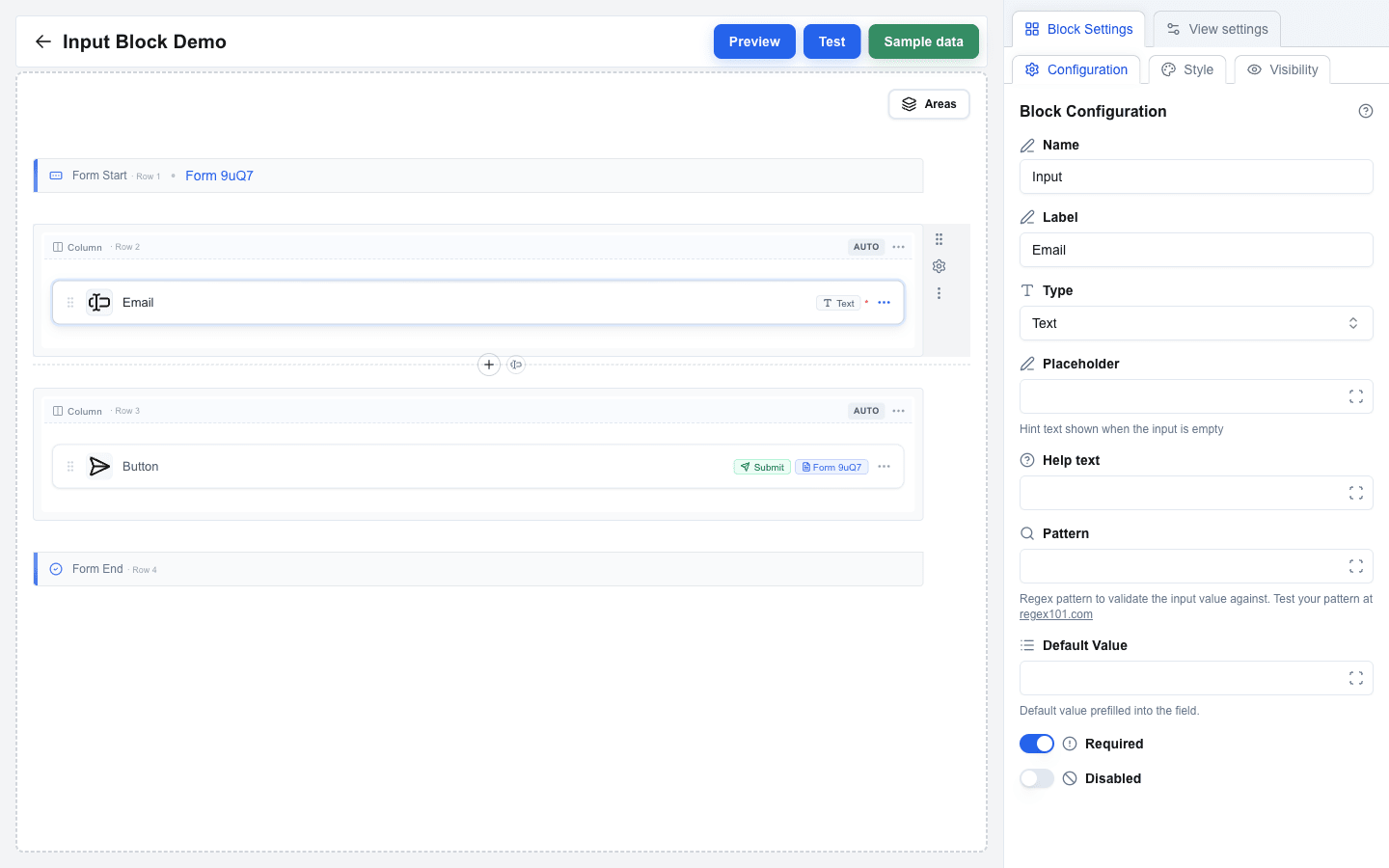This screenshot has width=1389, height=868.
Task: Click the Email block drag handle
Action: point(70,303)
